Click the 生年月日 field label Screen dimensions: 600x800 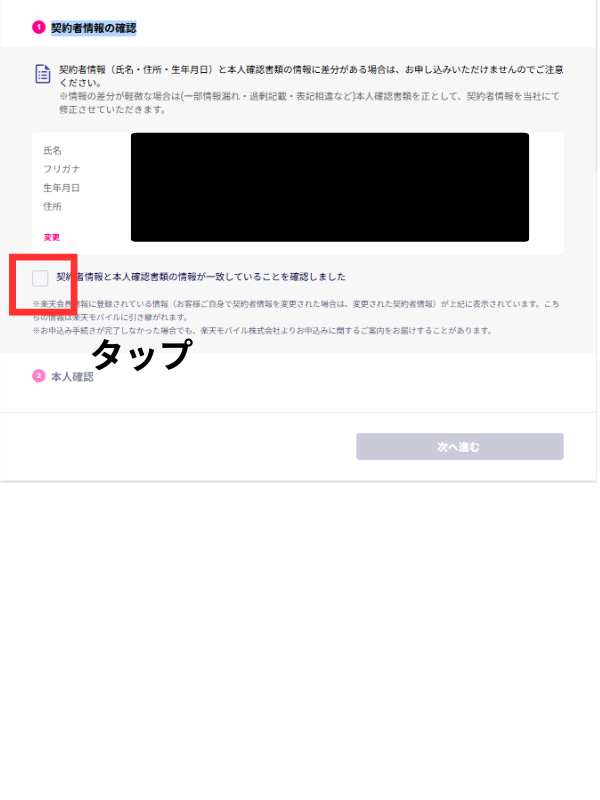point(62,188)
